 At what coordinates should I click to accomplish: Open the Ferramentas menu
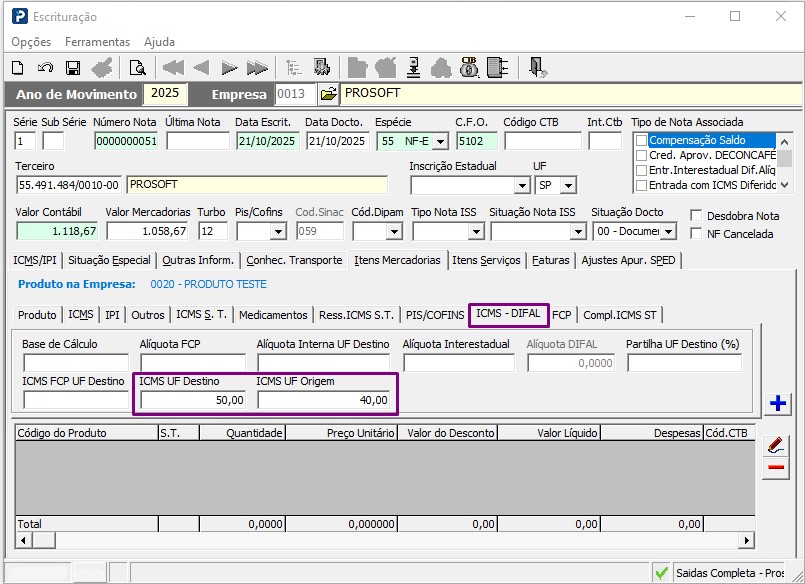[97, 42]
